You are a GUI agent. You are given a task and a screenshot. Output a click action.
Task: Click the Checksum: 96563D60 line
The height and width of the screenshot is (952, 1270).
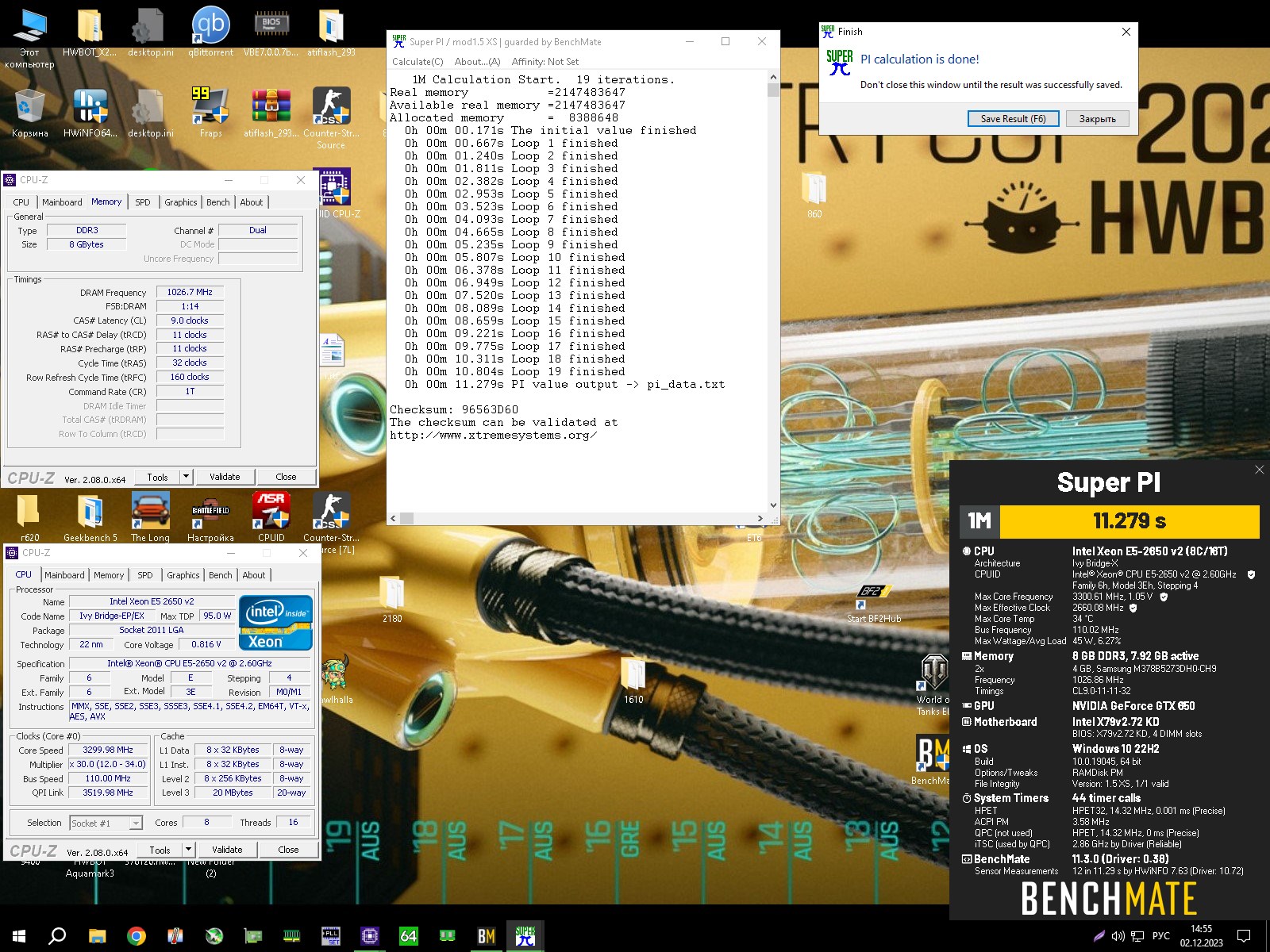[x=454, y=409]
